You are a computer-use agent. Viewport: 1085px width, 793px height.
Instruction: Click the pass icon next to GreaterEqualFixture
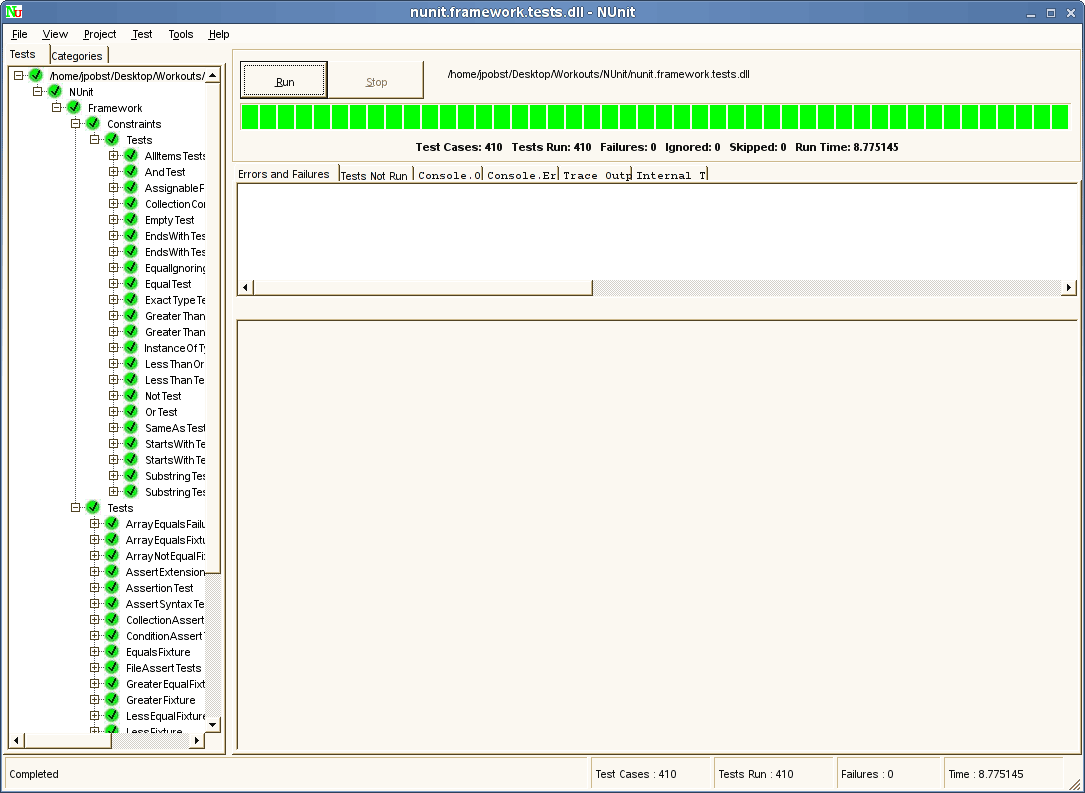pyautogui.click(x=112, y=683)
